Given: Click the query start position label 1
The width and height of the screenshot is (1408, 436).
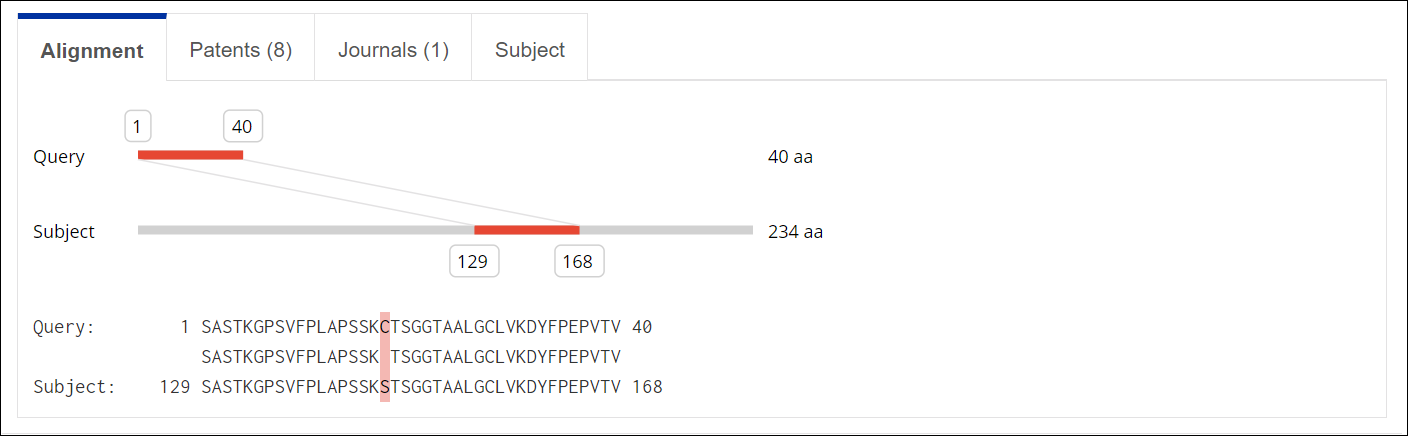Looking at the screenshot, I should tap(137, 127).
